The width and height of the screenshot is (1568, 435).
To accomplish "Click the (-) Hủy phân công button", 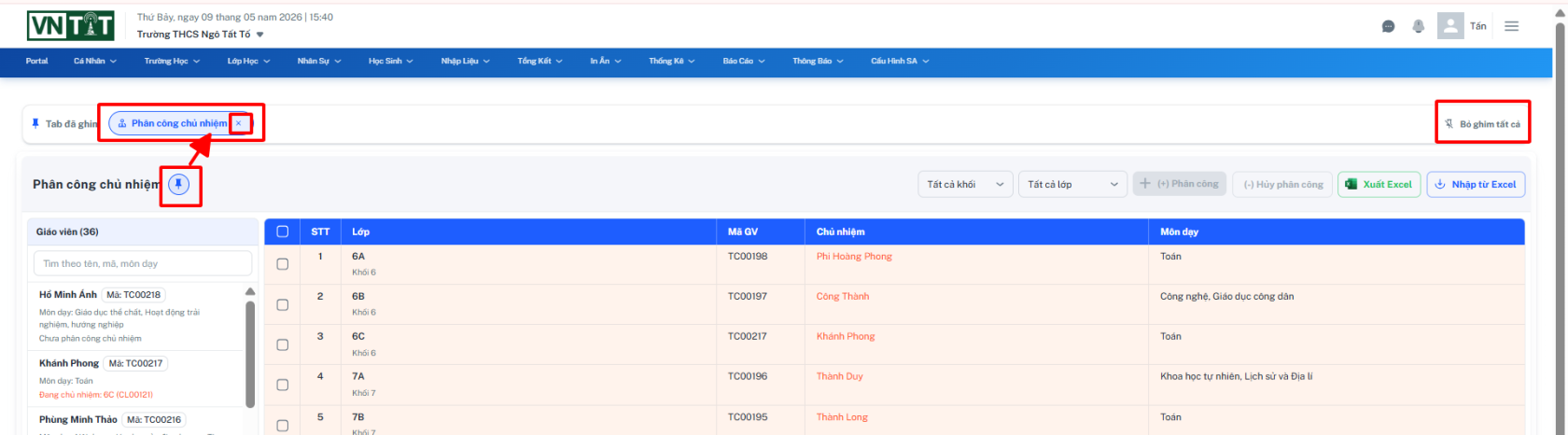I will [x=1282, y=185].
